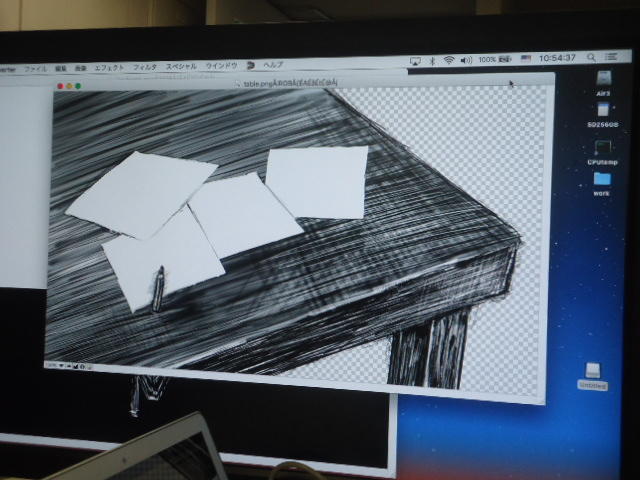
Task: Click the script icon in the menu bar
Action: [x=251, y=65]
